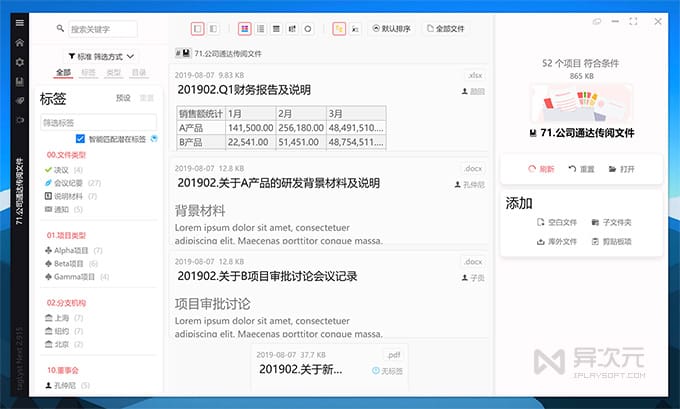Image resolution: width=680 pixels, height=409 pixels.
Task: Select the 会议纪要 tag
Action: [73, 183]
